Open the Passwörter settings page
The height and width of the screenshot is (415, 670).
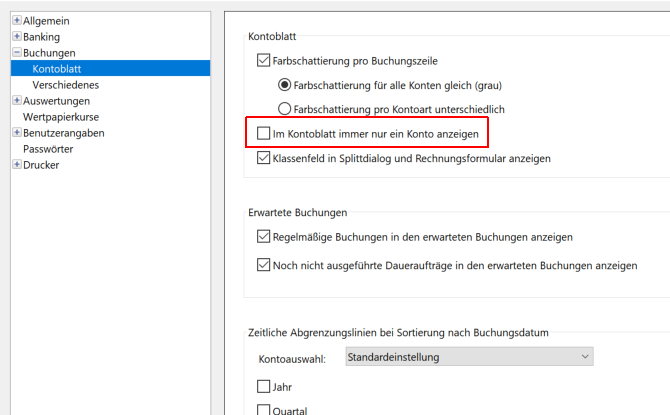coord(48,149)
